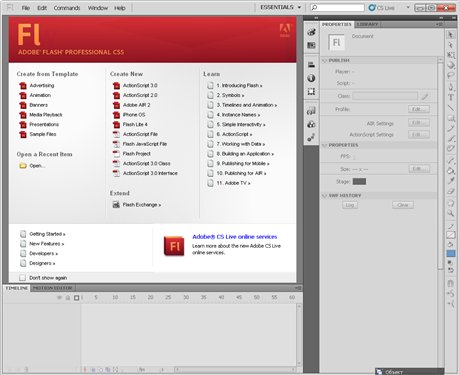
Task: Click the Open folder icon
Action: [23, 166]
